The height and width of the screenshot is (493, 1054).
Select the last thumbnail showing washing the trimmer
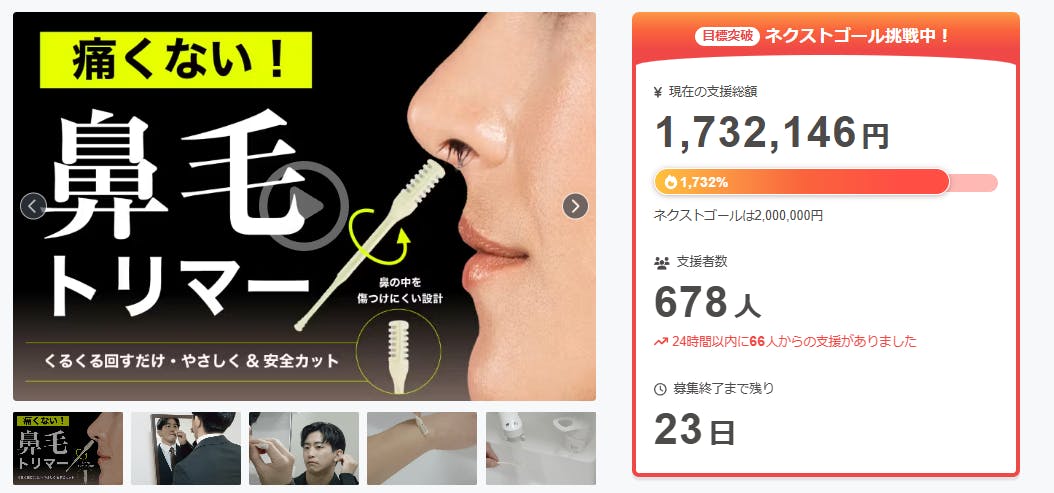coord(540,448)
